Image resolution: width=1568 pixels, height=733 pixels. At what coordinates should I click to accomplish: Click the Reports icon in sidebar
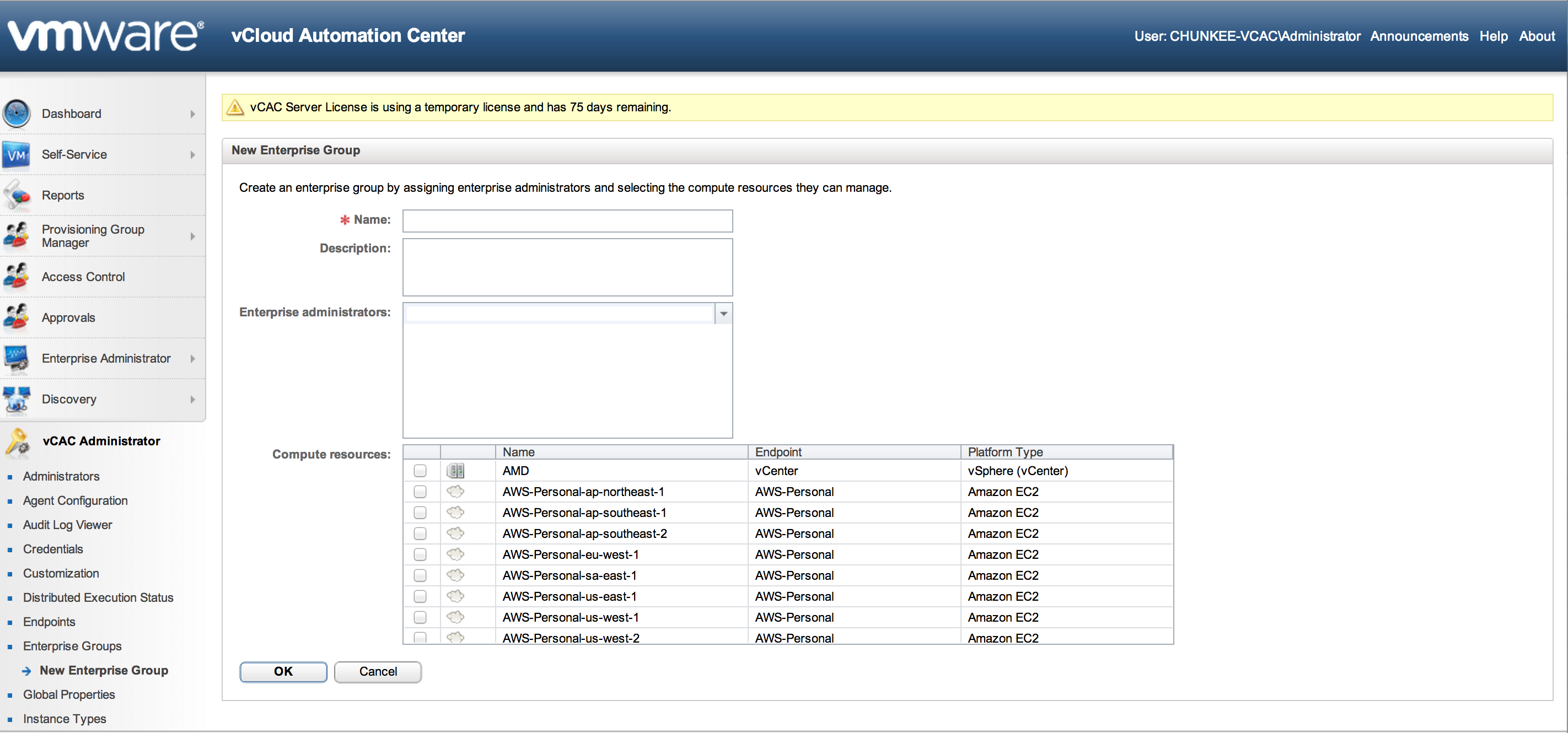pos(17,195)
